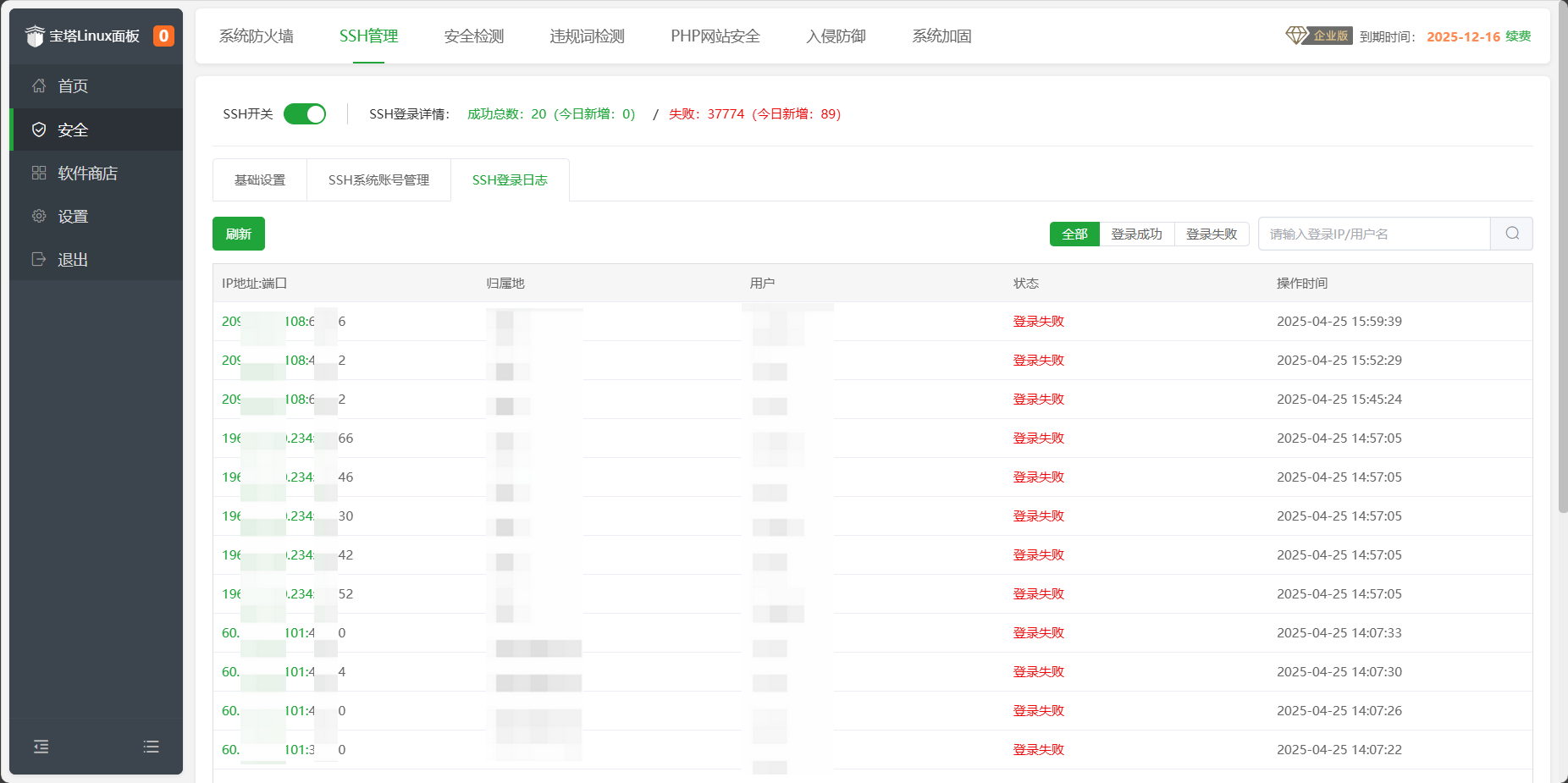Switch to SSH系统账号管理 tab
Screen dimensions: 1568x783
click(378, 179)
